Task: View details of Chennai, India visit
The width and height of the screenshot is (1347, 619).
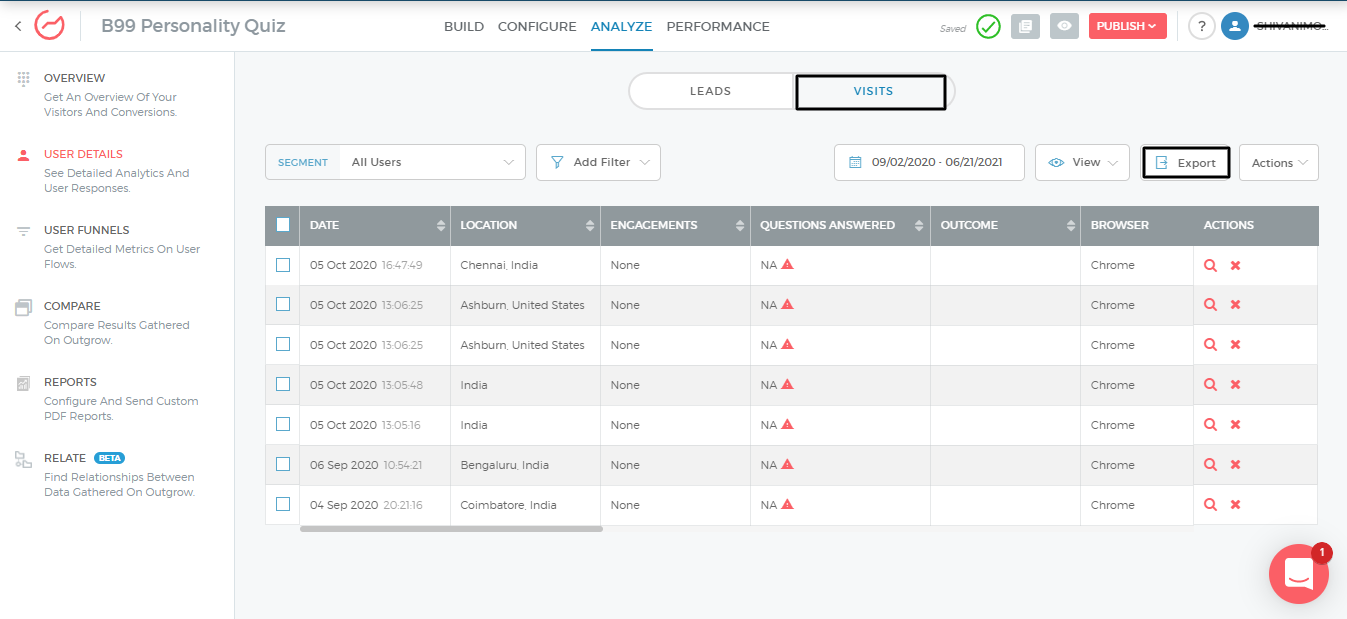Action: point(1210,265)
